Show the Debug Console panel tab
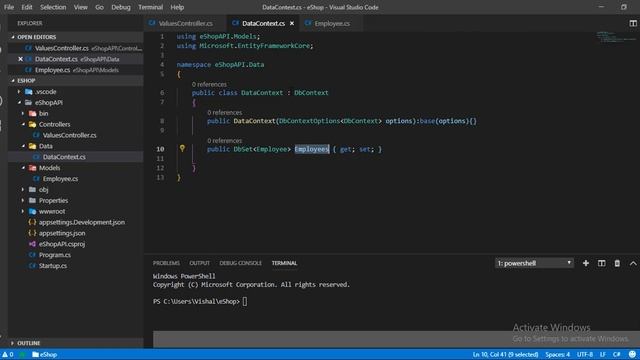The height and width of the screenshot is (360, 640). pyautogui.click(x=240, y=263)
